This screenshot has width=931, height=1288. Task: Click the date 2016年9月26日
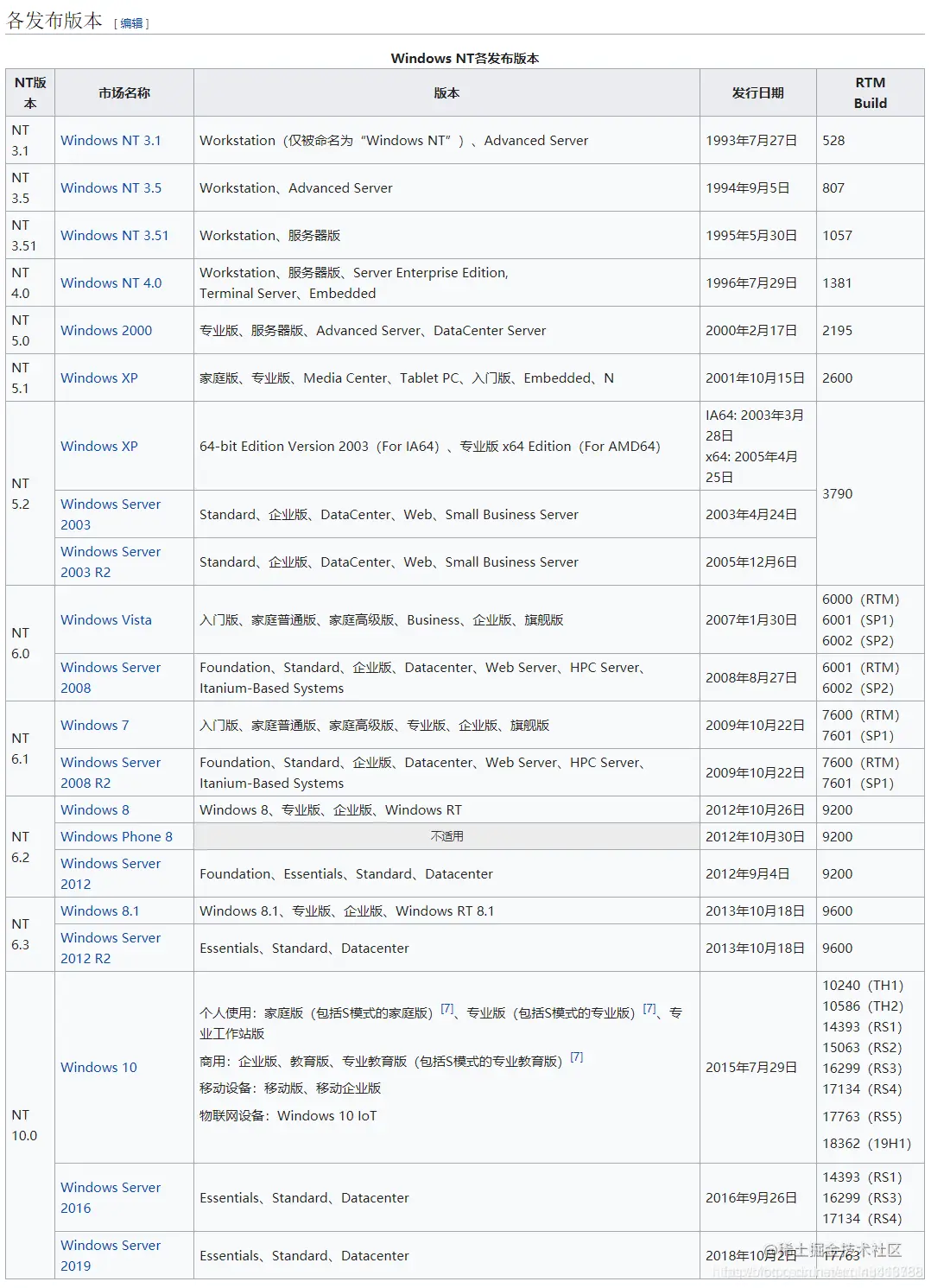click(751, 1197)
